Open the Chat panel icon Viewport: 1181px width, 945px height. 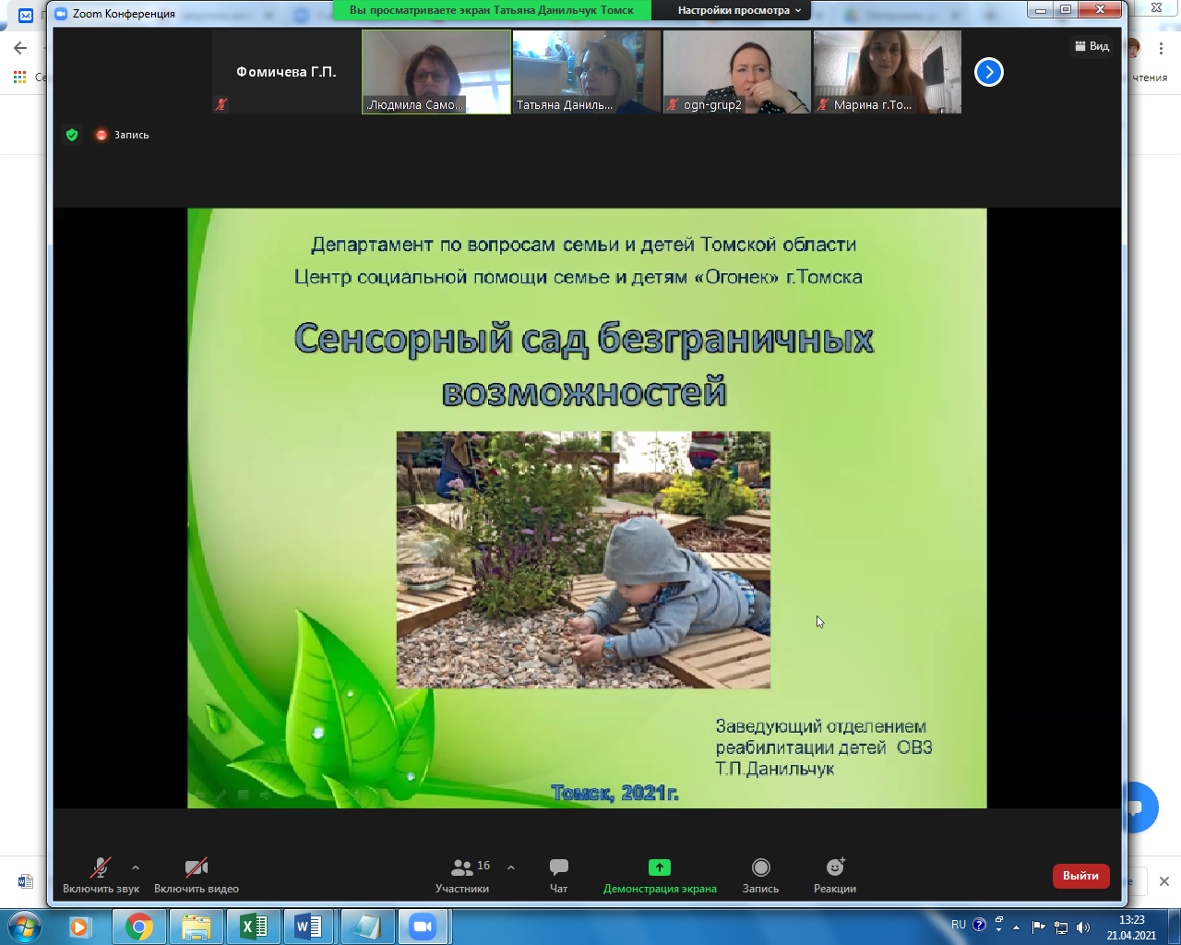click(558, 867)
